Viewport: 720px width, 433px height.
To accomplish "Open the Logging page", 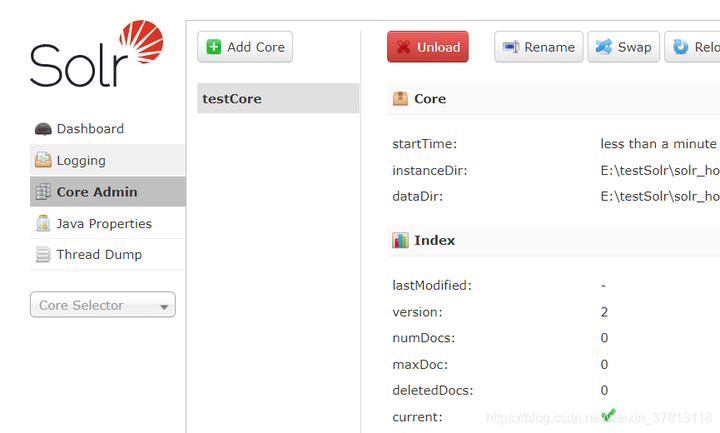I will coord(81,160).
